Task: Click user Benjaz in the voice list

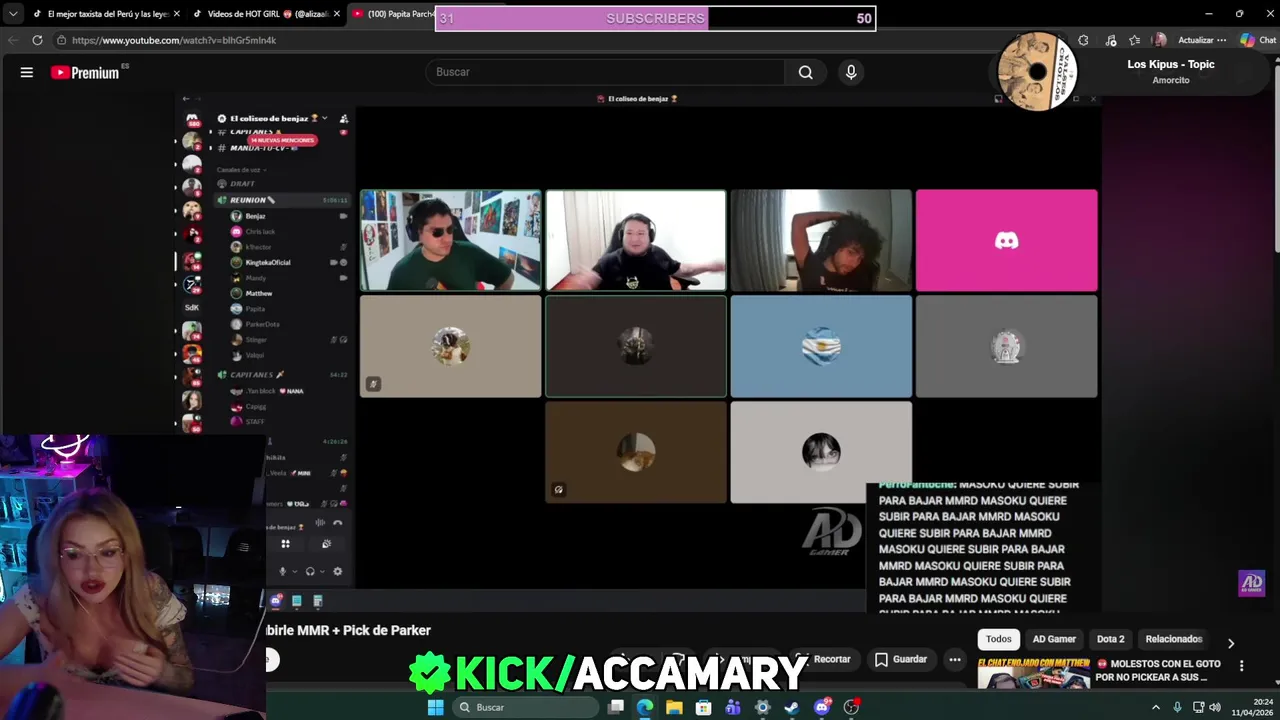Action: tap(255, 216)
